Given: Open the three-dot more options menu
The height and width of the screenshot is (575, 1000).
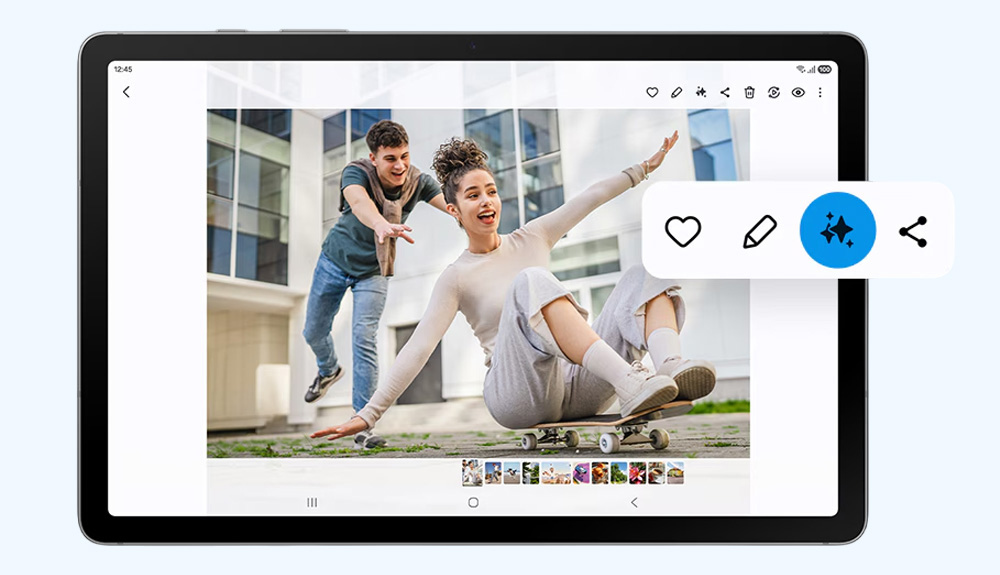Looking at the screenshot, I should (820, 92).
